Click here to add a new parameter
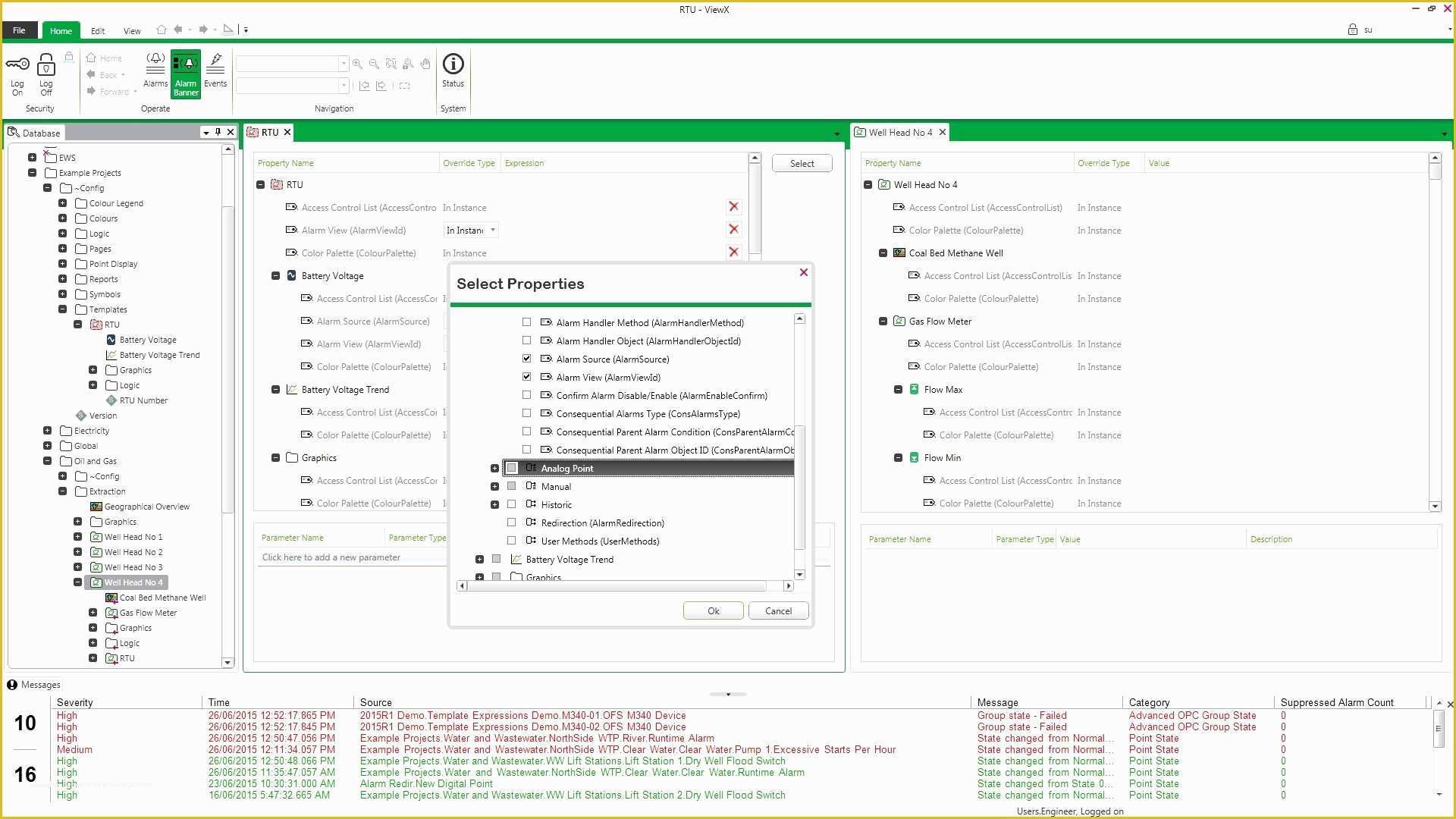This screenshot has width=1456, height=819. pos(331,557)
